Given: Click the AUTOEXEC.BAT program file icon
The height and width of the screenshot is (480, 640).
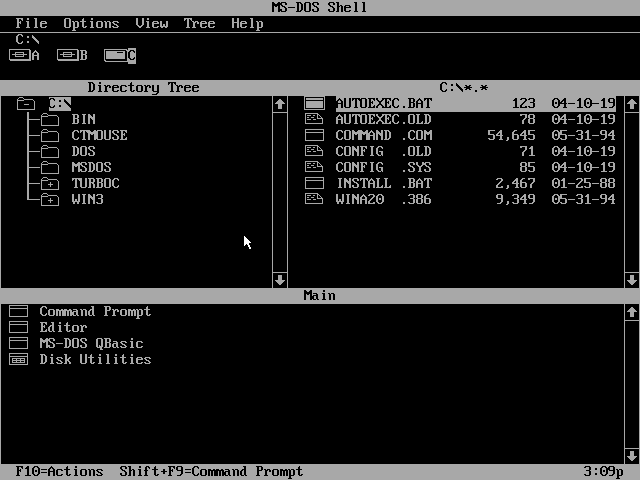Looking at the screenshot, I should pos(314,104).
